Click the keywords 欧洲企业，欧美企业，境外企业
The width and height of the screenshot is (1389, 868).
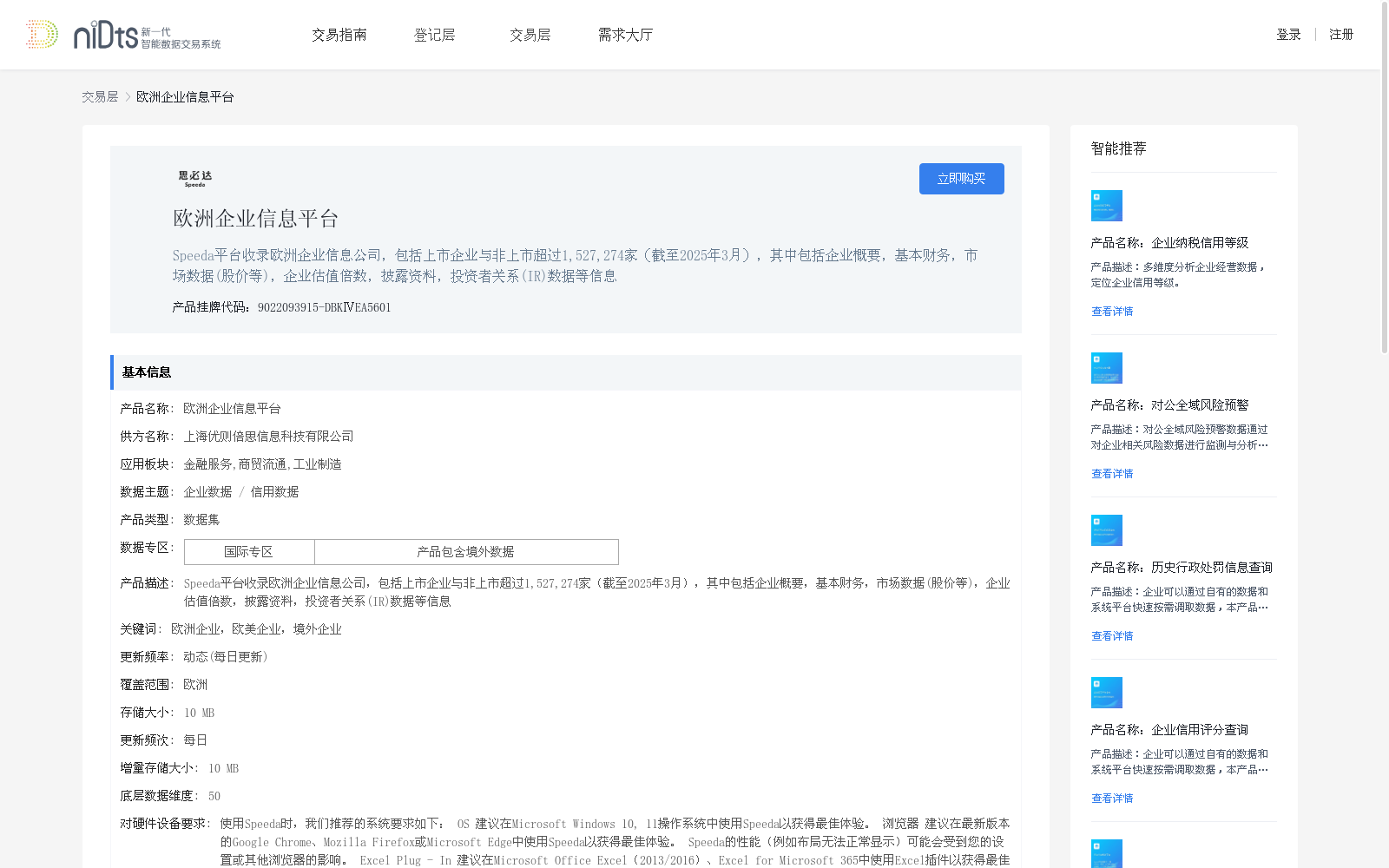(256, 629)
